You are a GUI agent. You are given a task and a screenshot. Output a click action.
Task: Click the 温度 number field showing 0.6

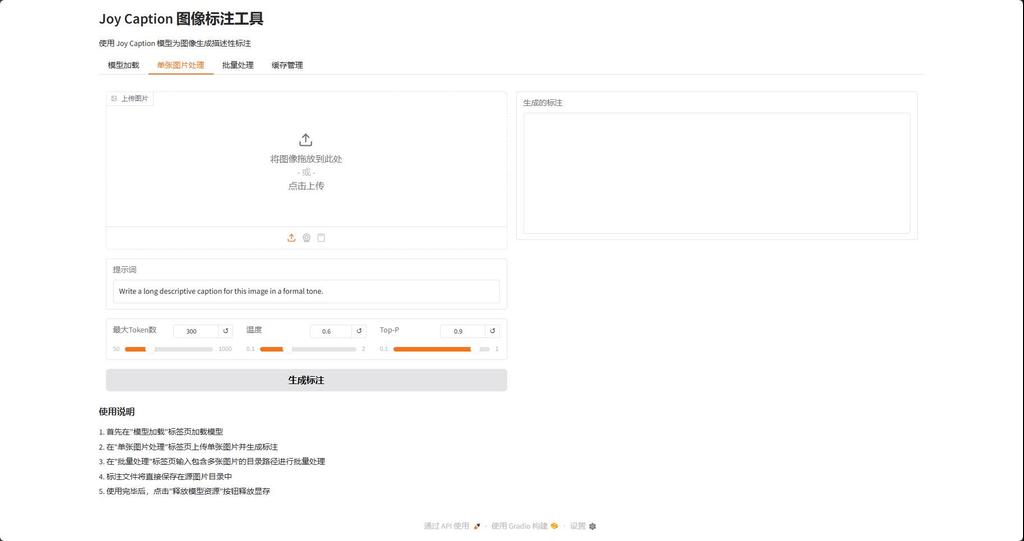coord(330,331)
